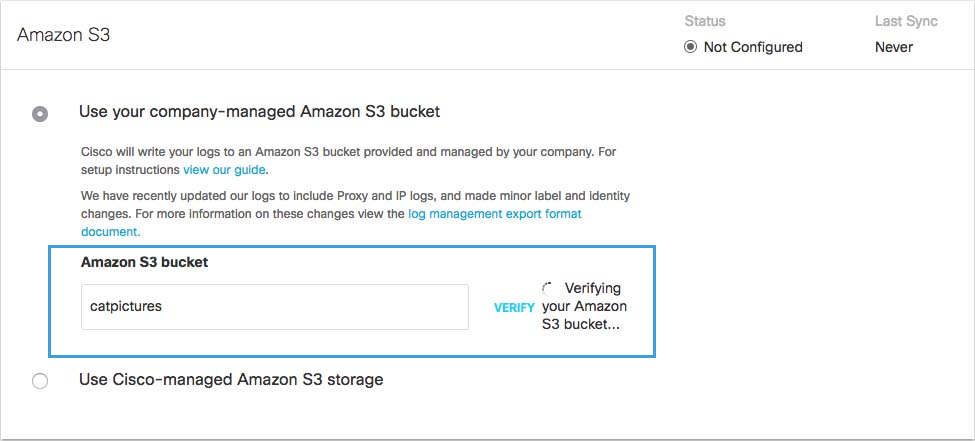Click the Status column header
Viewport: 975px width, 441px height.
pos(705,21)
